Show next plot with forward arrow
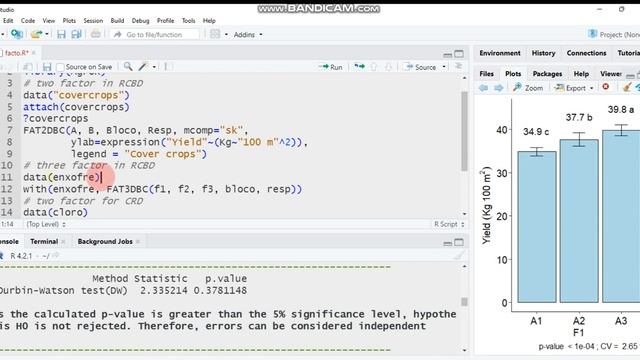The image size is (640, 360). point(498,88)
